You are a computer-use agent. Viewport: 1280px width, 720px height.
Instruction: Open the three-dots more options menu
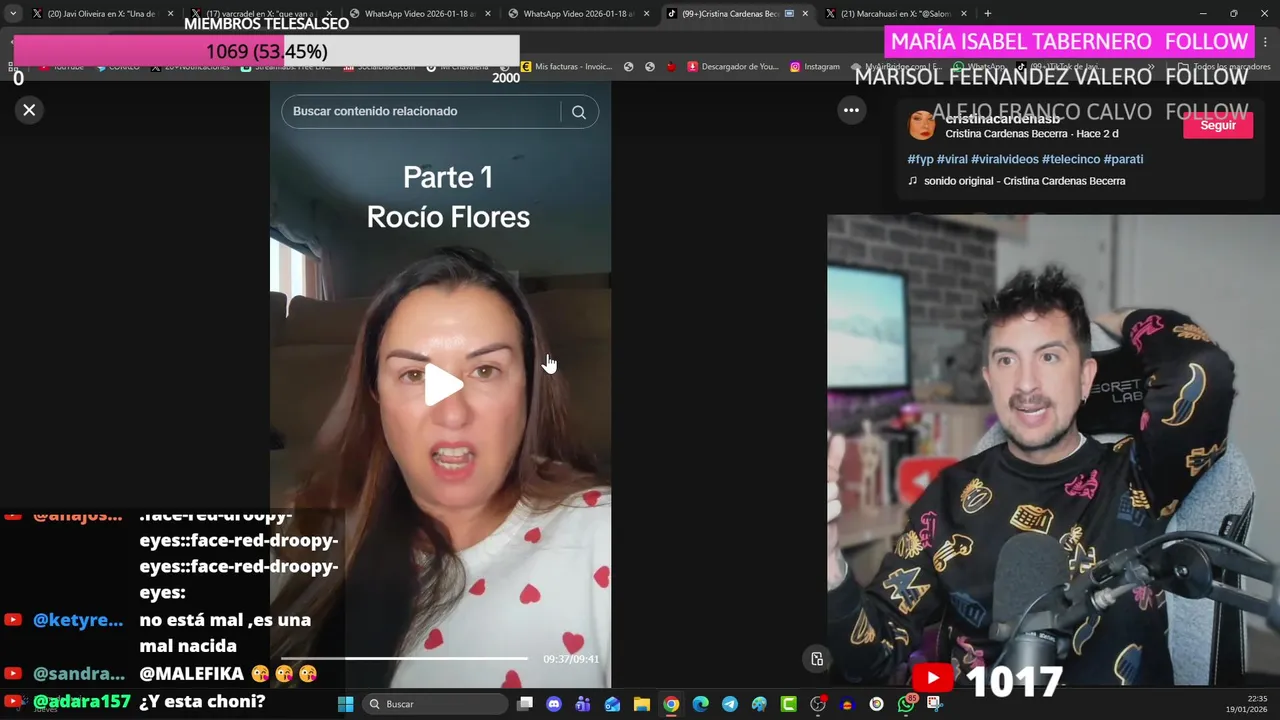tap(851, 110)
